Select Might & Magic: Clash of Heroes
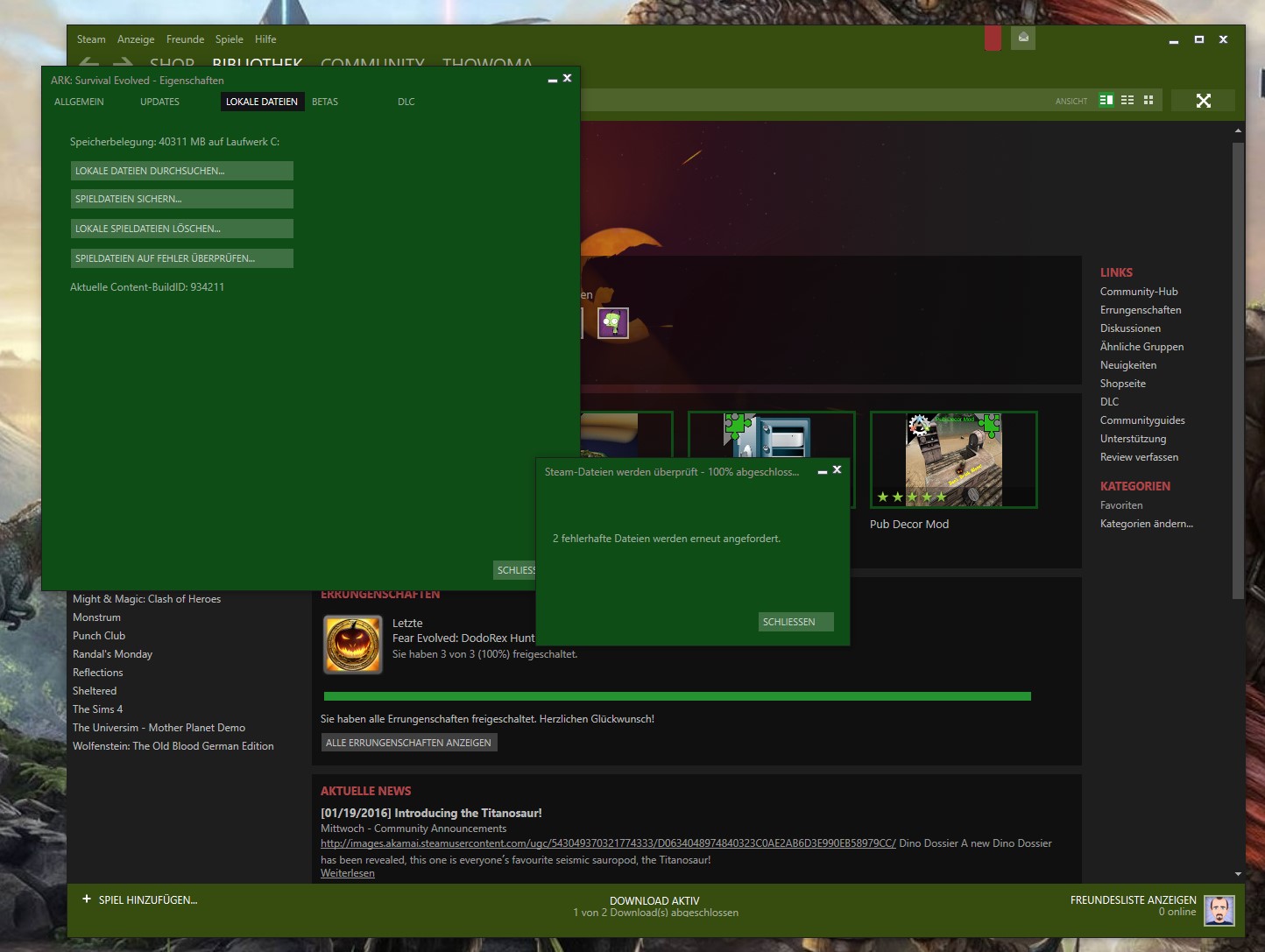Image resolution: width=1265 pixels, height=952 pixels. [x=146, y=599]
